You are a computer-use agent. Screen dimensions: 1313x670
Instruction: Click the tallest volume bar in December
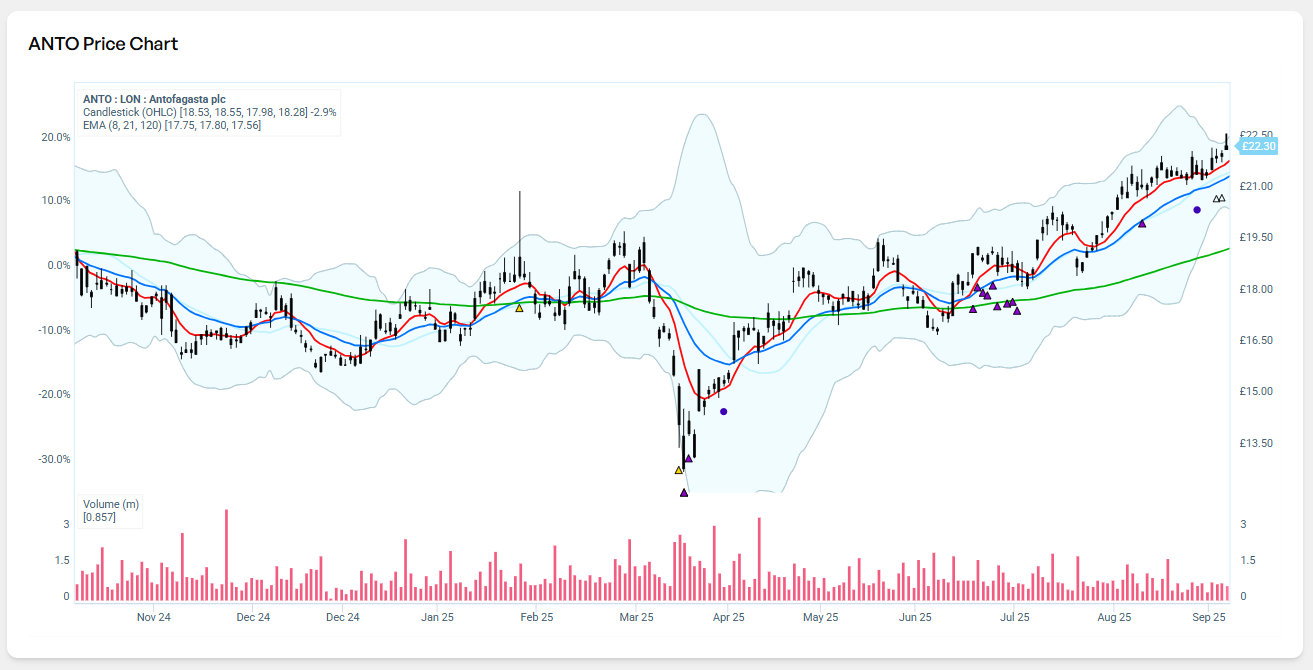click(227, 554)
